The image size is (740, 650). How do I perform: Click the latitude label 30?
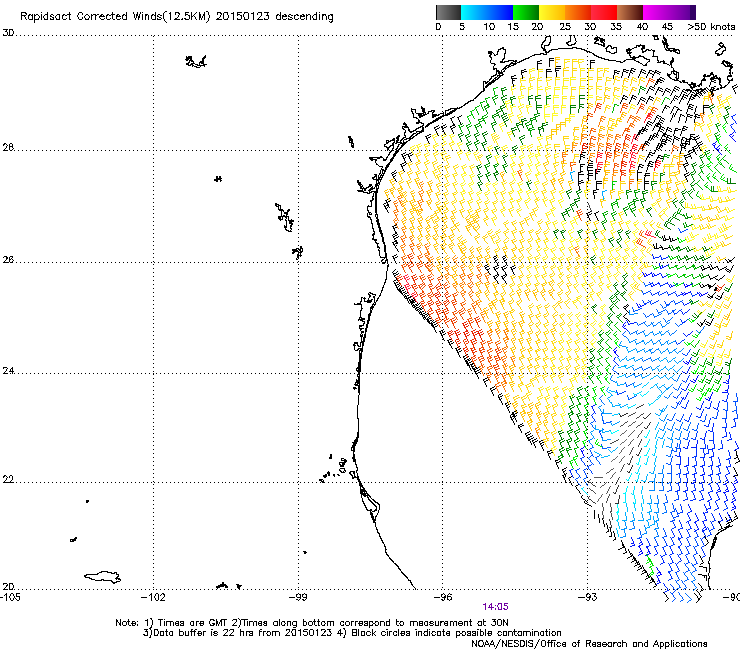(8, 33)
